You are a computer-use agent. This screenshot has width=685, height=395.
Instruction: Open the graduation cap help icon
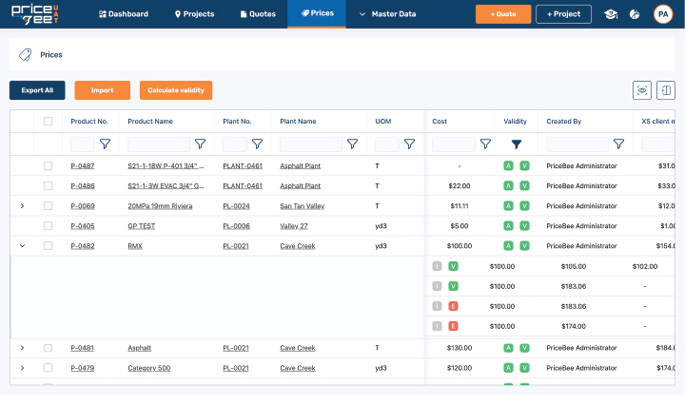click(610, 14)
